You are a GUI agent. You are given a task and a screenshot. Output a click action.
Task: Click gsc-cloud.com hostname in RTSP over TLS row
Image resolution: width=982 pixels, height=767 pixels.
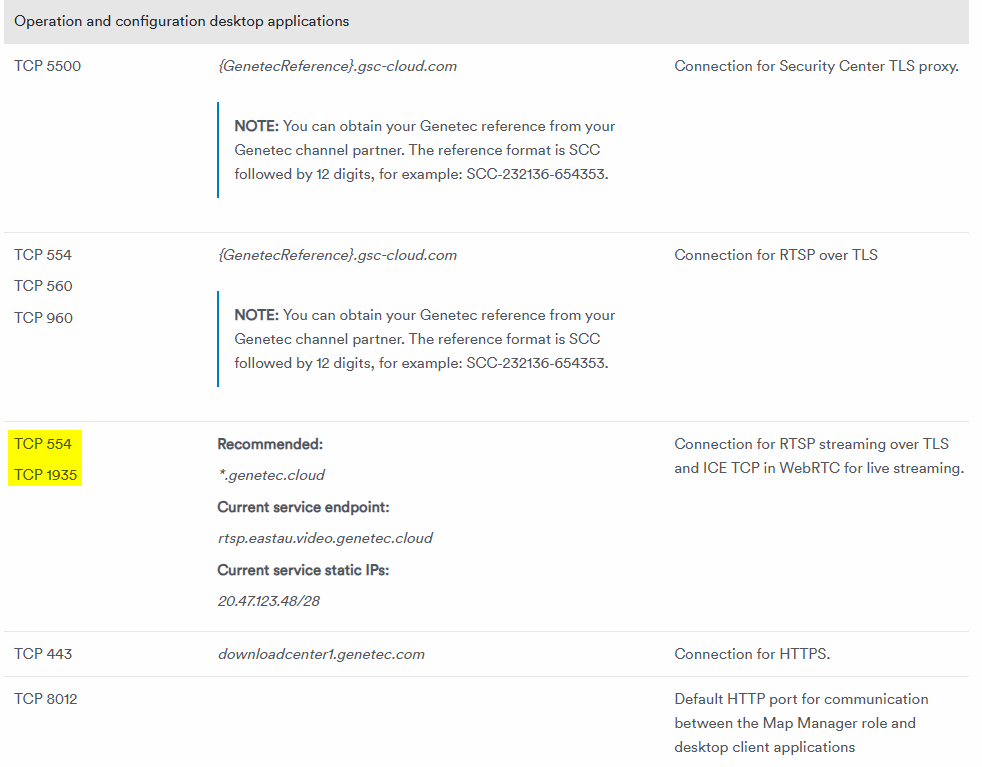[338, 255]
